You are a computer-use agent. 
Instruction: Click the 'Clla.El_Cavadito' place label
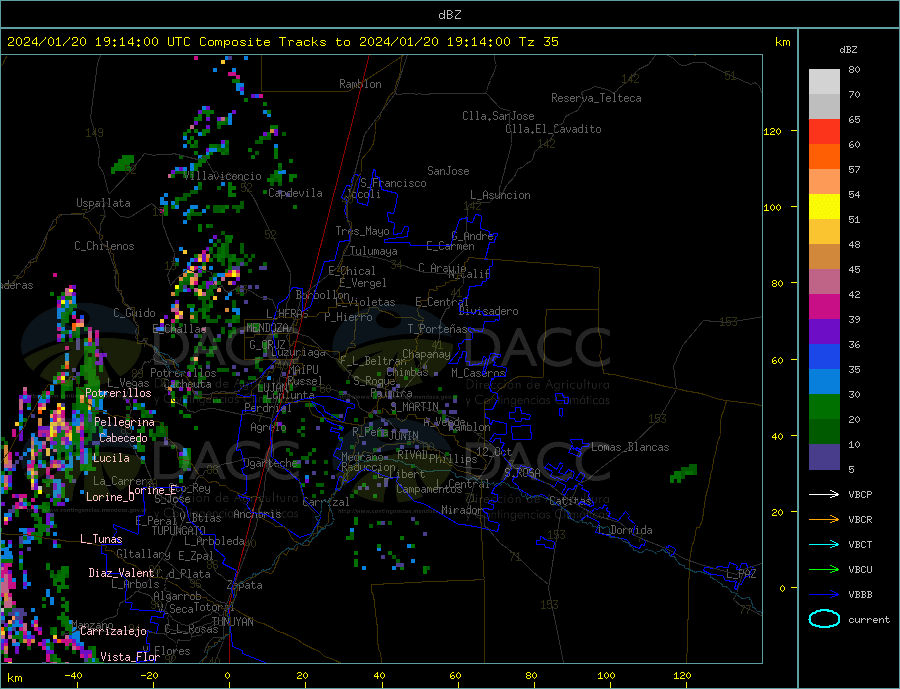(x=553, y=129)
